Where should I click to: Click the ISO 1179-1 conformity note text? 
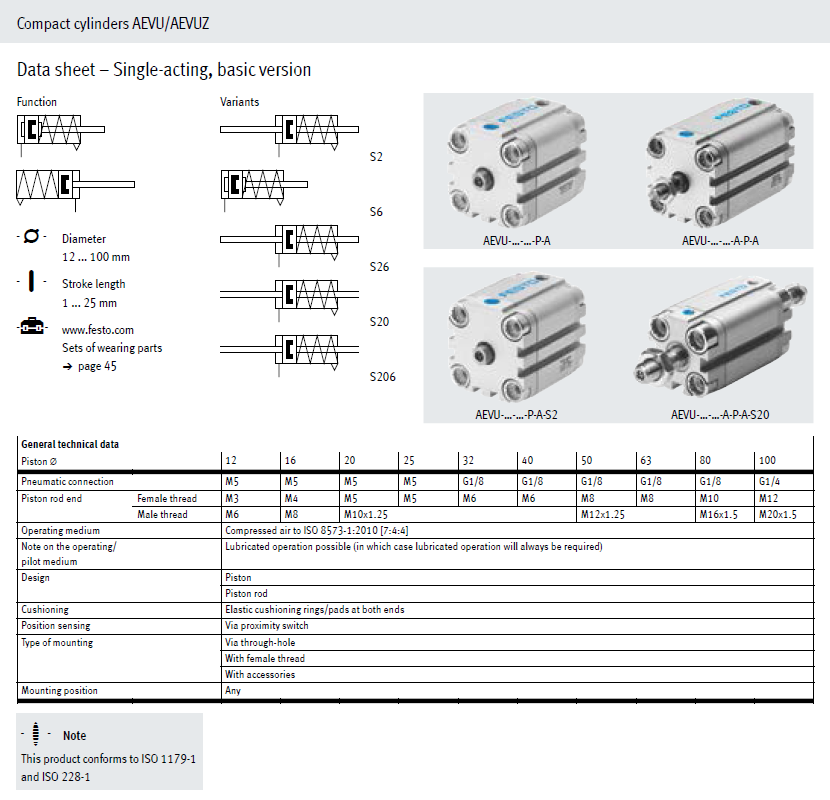(x=109, y=768)
